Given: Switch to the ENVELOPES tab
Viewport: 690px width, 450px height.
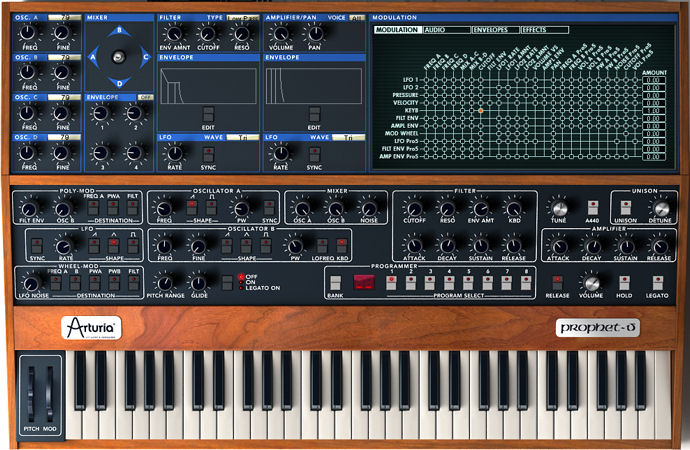Looking at the screenshot, I should 495,30.
